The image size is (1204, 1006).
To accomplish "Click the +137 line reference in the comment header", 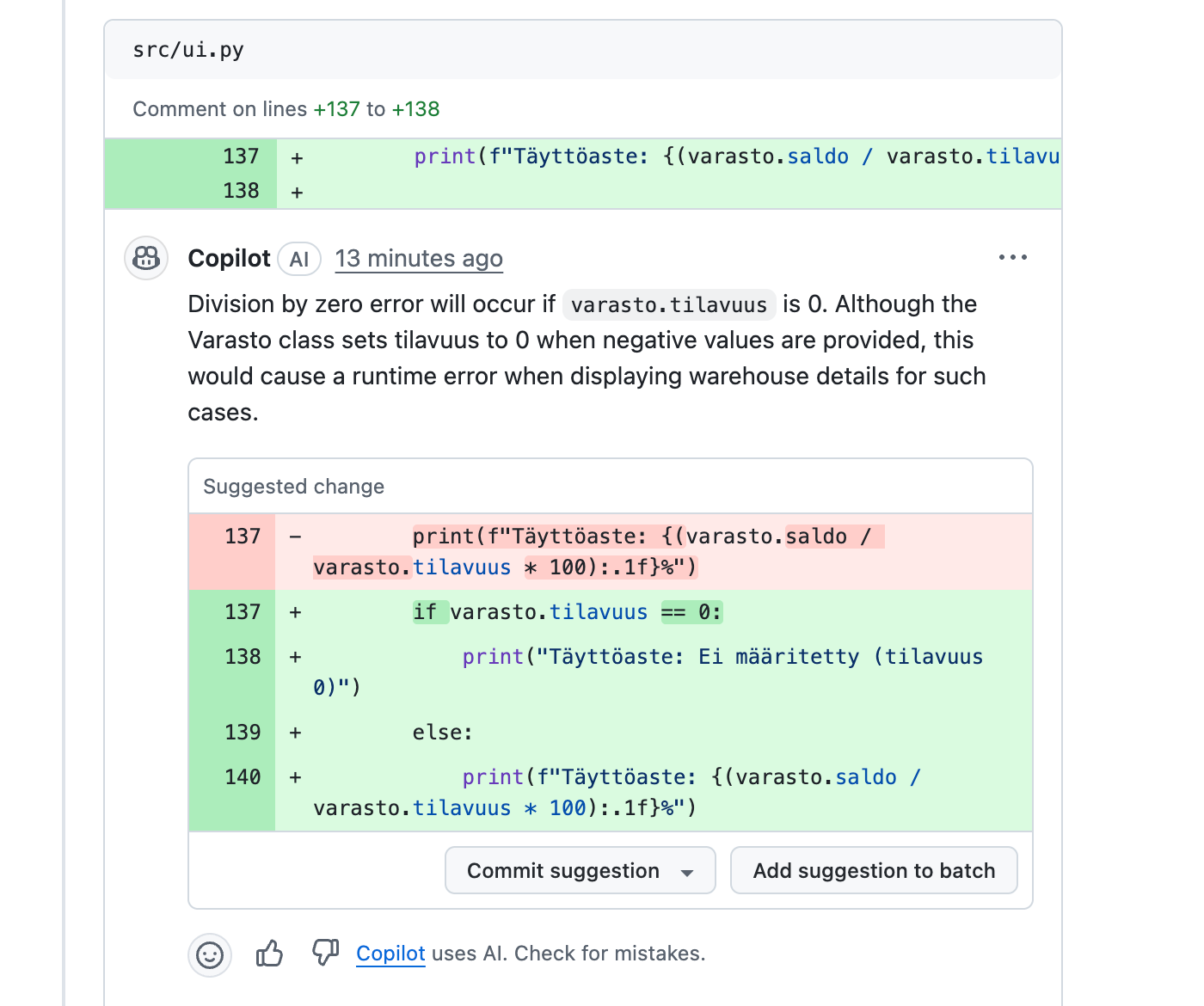I will (x=336, y=109).
